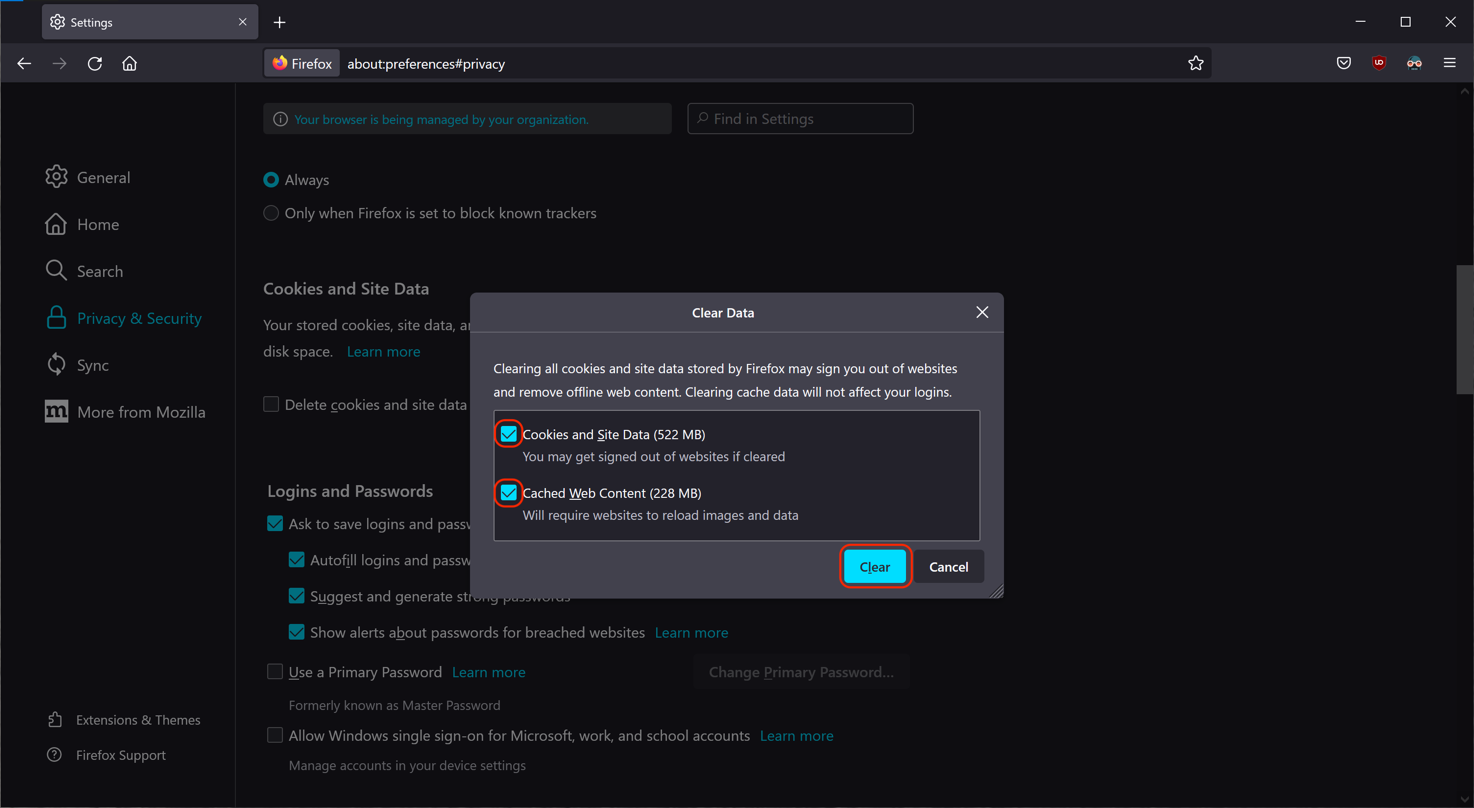Uncheck Cookies and Site Data checkbox
1474x808 pixels.
click(509, 434)
